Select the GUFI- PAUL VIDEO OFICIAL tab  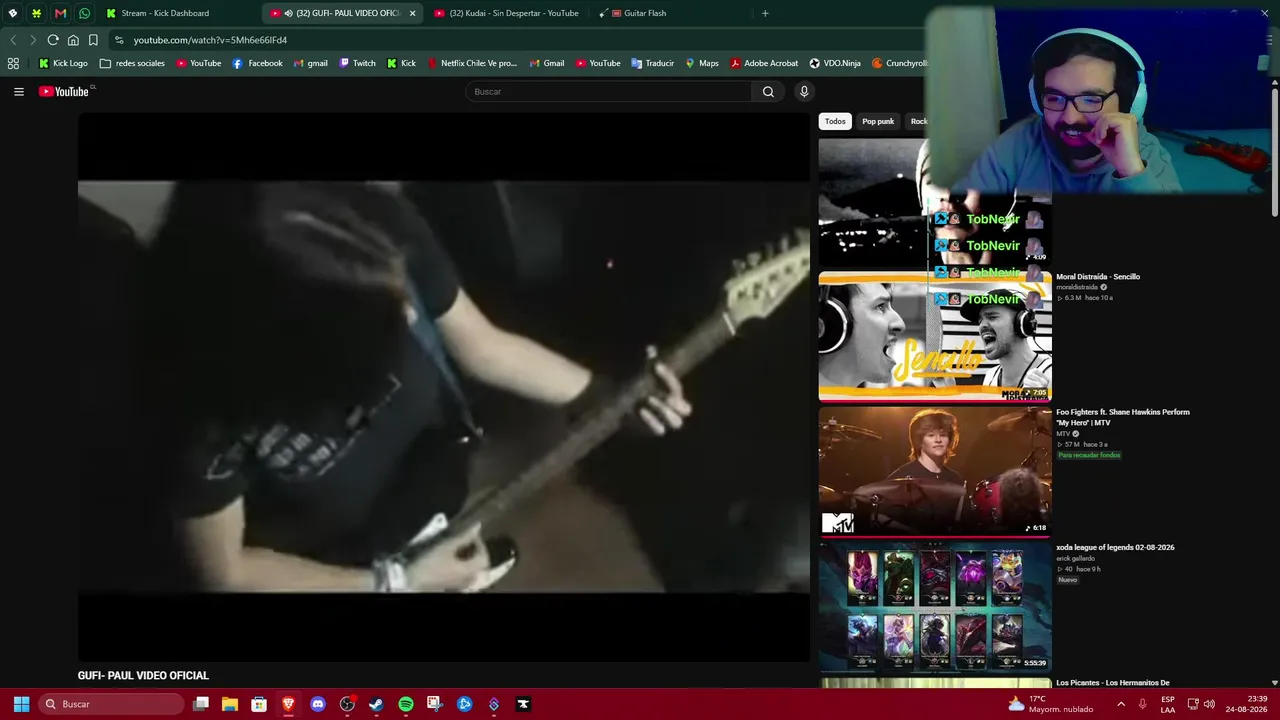(340, 13)
